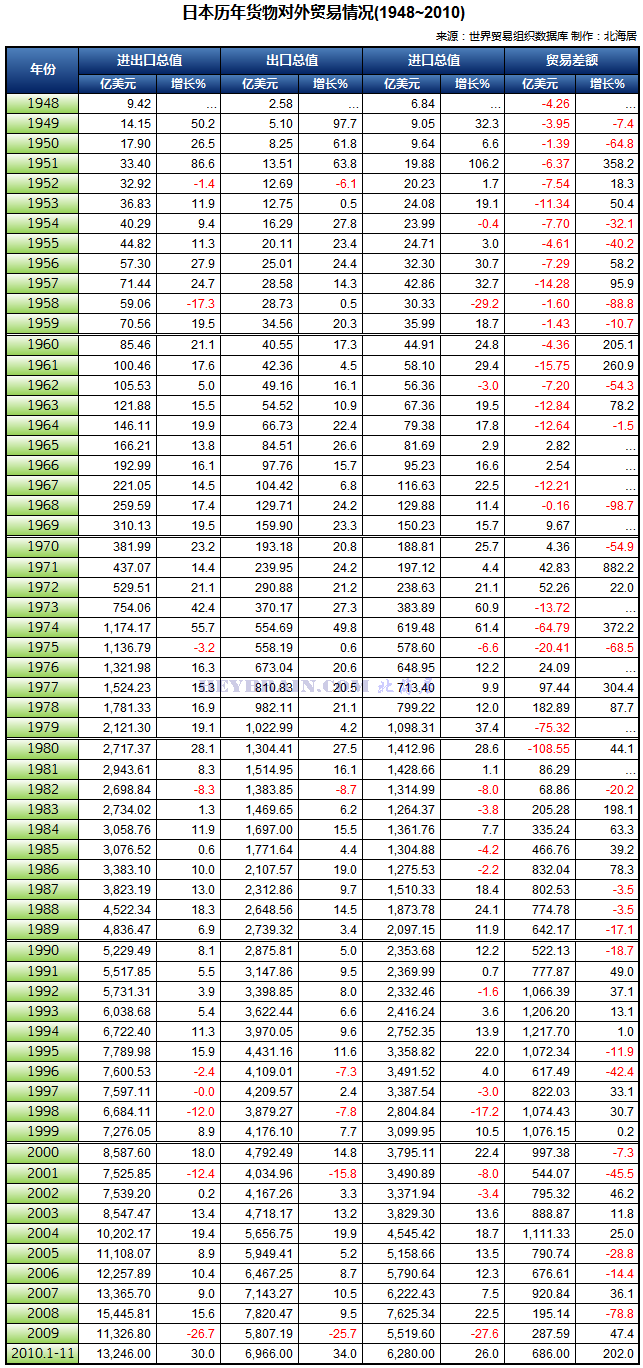Viewport: 643px width, 1368px height.
Task: Select the 1948 year row label
Action: point(41,104)
